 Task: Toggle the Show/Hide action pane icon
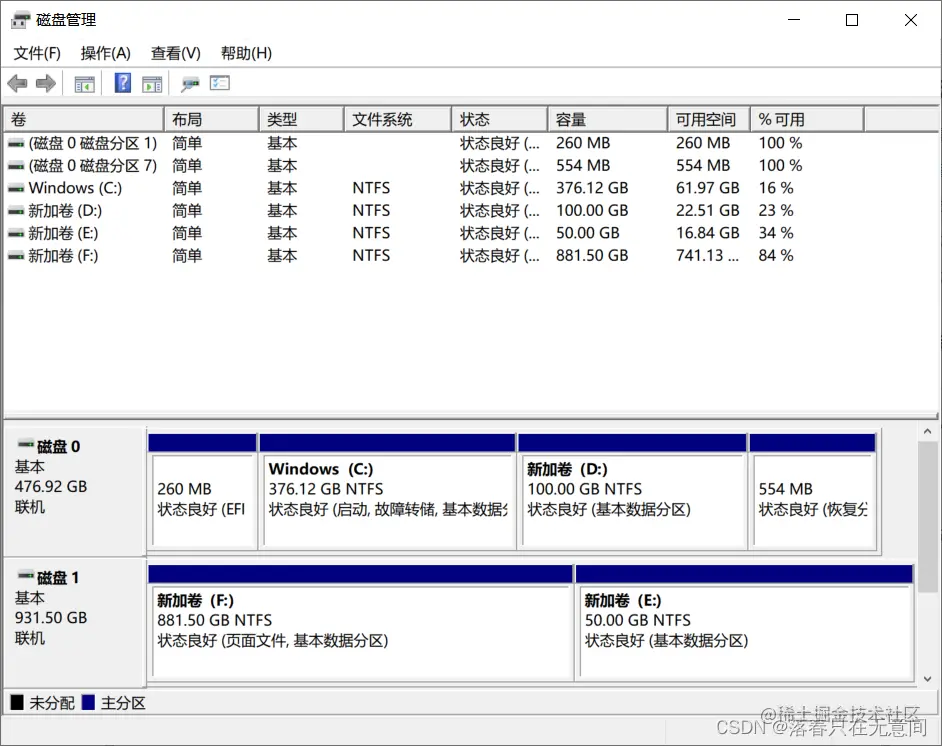pos(152,84)
